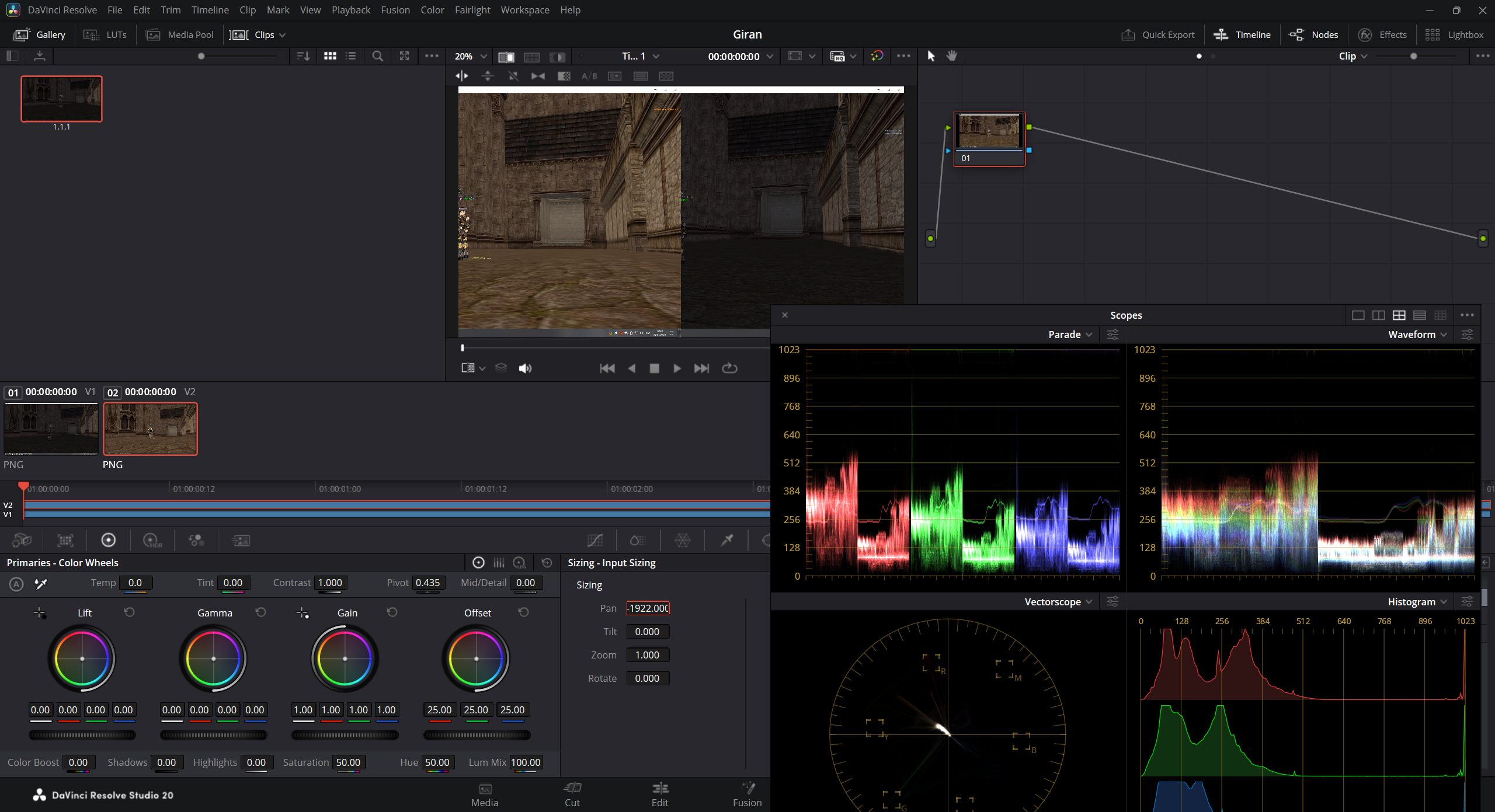Toggle mute audio speaker in viewer
The height and width of the screenshot is (812, 1495).
(x=525, y=368)
